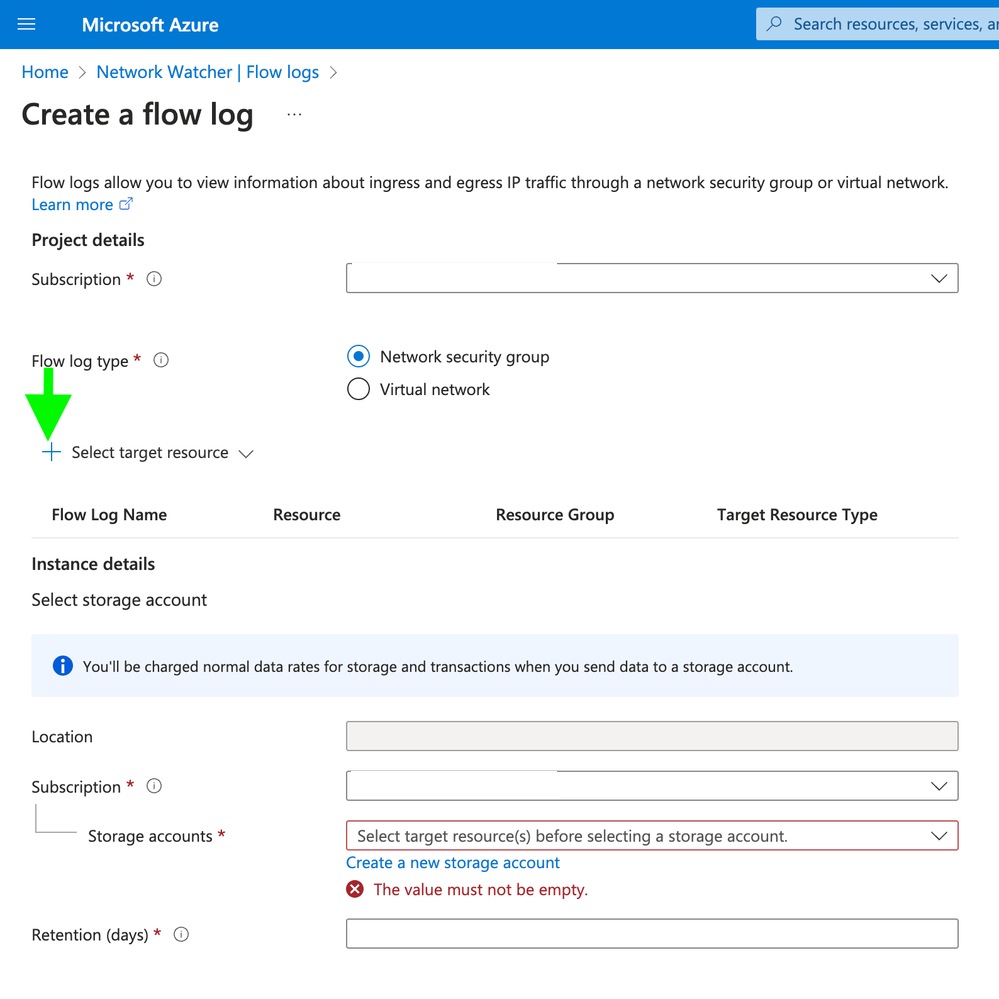Image resolution: width=999 pixels, height=999 pixels.
Task: Click info icon beside Flow log type
Action: [161, 361]
